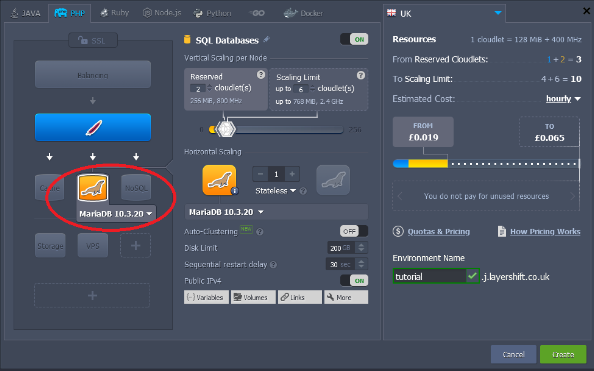Click the greyed MariaDB placeholder node icon
Screen dimensions: 594x371
click(x=333, y=180)
